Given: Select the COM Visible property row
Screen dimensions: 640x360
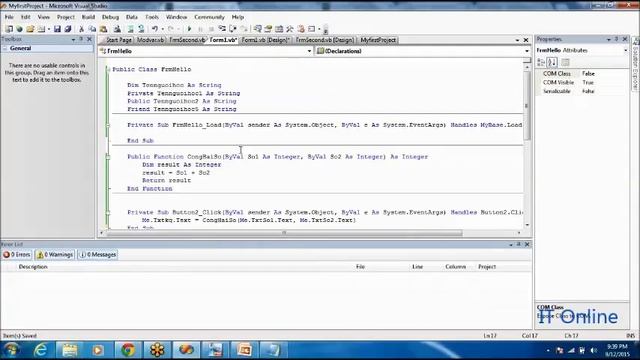Looking at the screenshot, I should pos(582,82).
